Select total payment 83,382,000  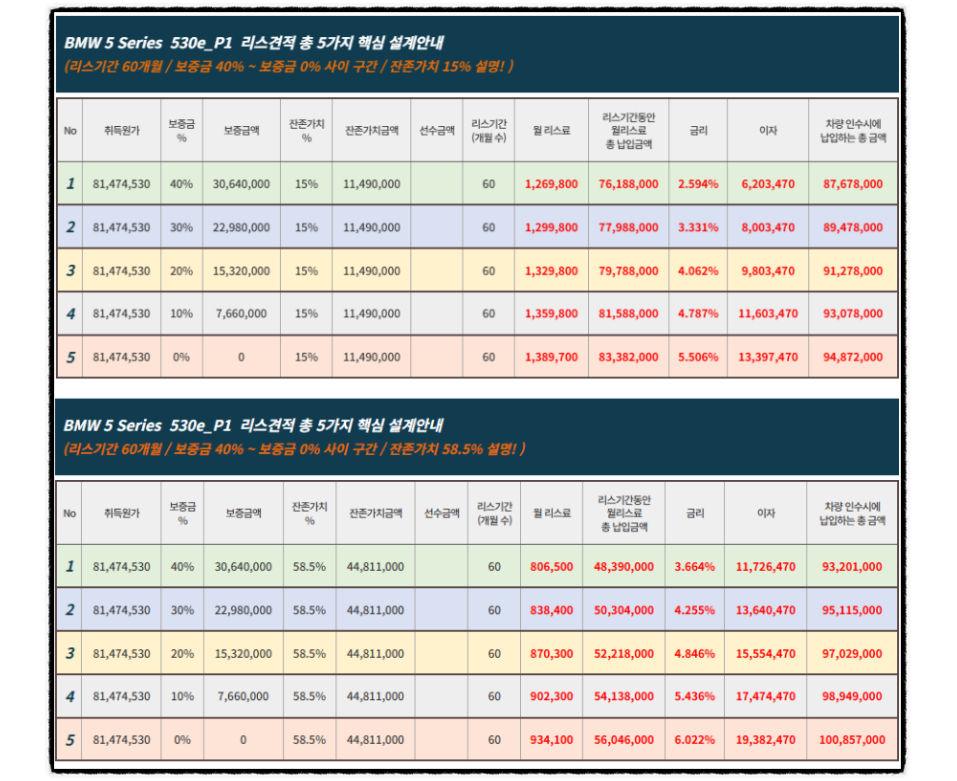click(628, 357)
